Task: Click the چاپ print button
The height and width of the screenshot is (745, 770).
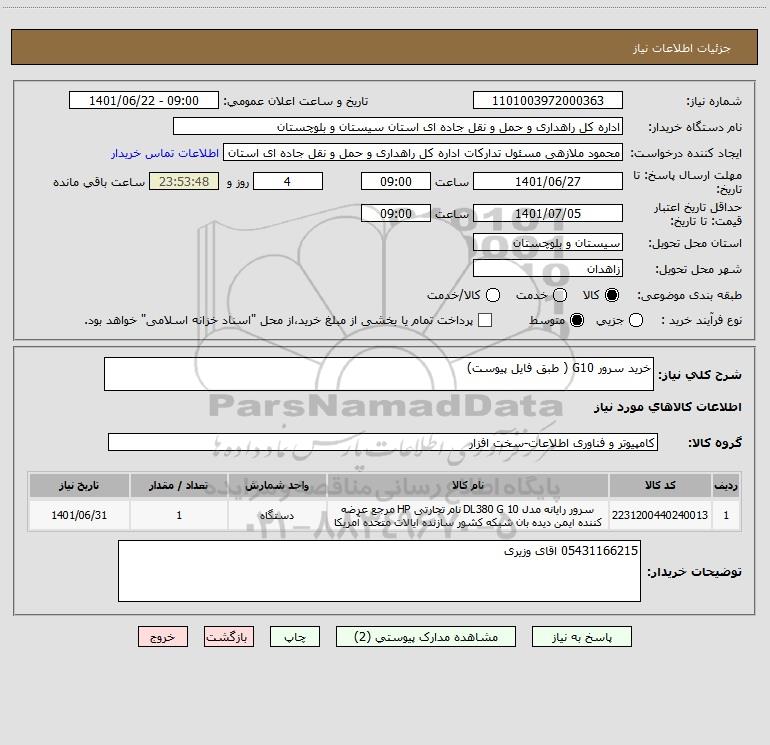Action: click(295, 636)
